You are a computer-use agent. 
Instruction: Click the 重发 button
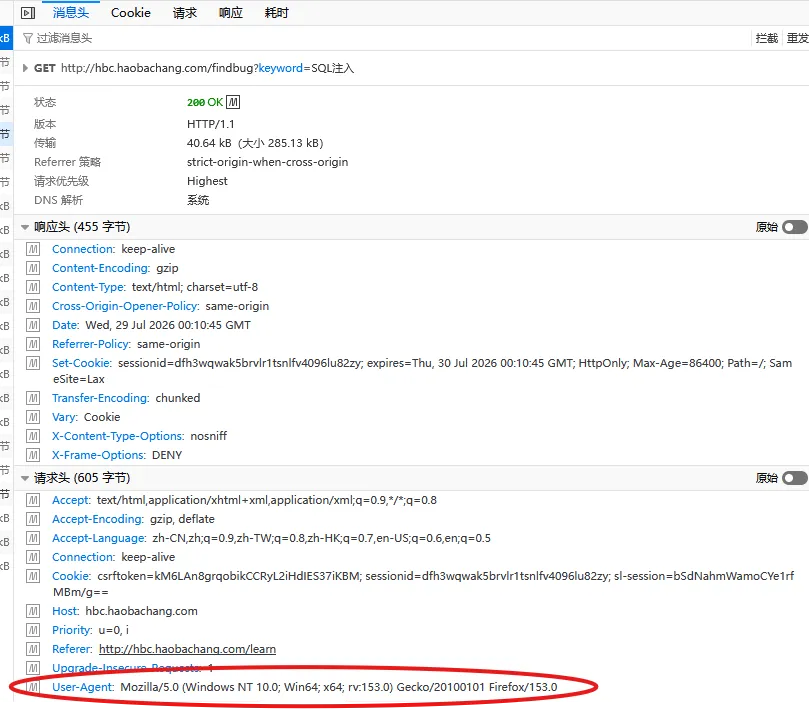(x=797, y=38)
